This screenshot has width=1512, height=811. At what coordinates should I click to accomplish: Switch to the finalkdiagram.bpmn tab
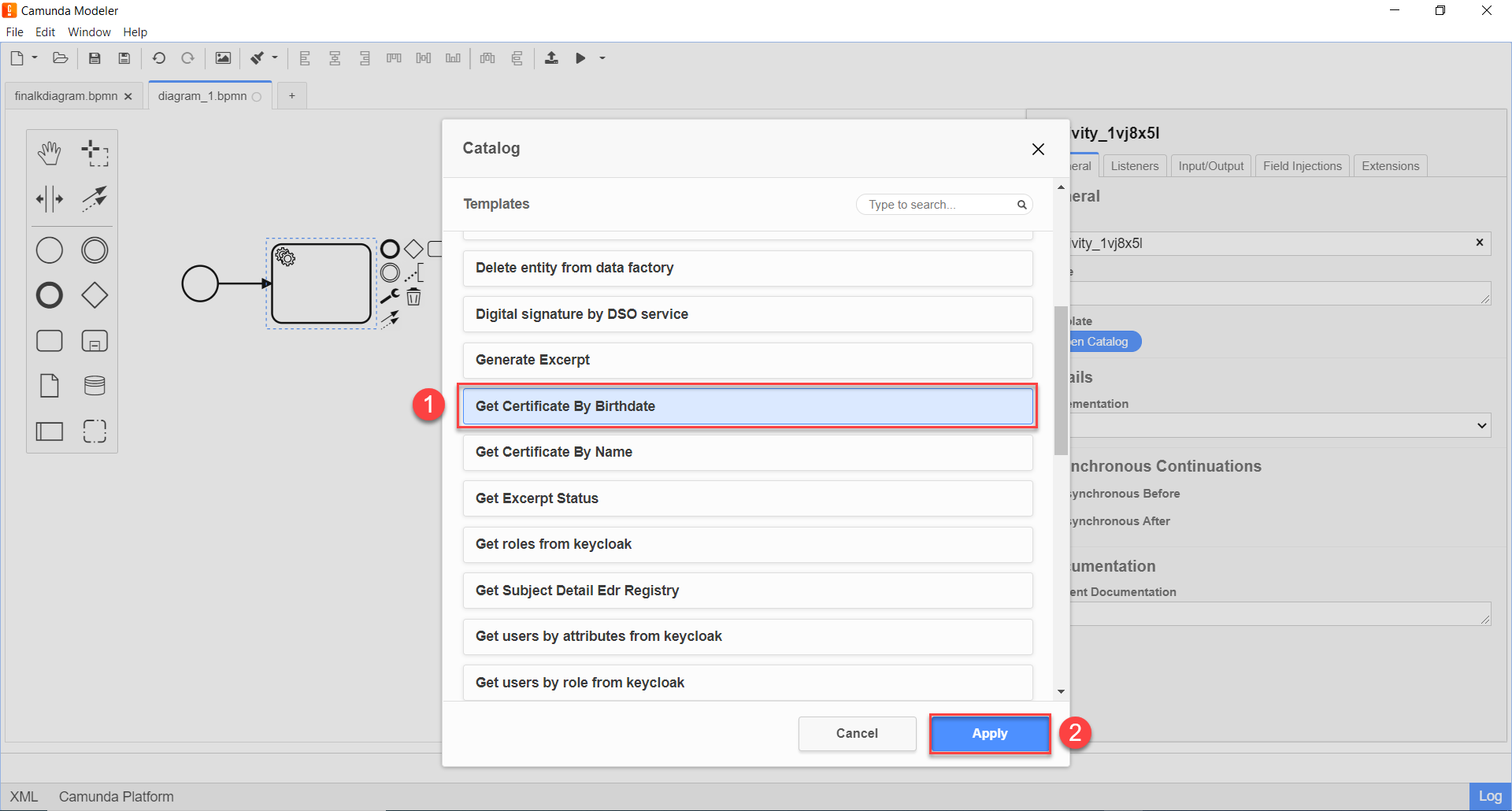click(66, 96)
